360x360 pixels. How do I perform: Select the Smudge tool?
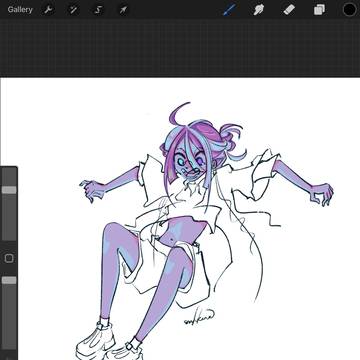259,10
